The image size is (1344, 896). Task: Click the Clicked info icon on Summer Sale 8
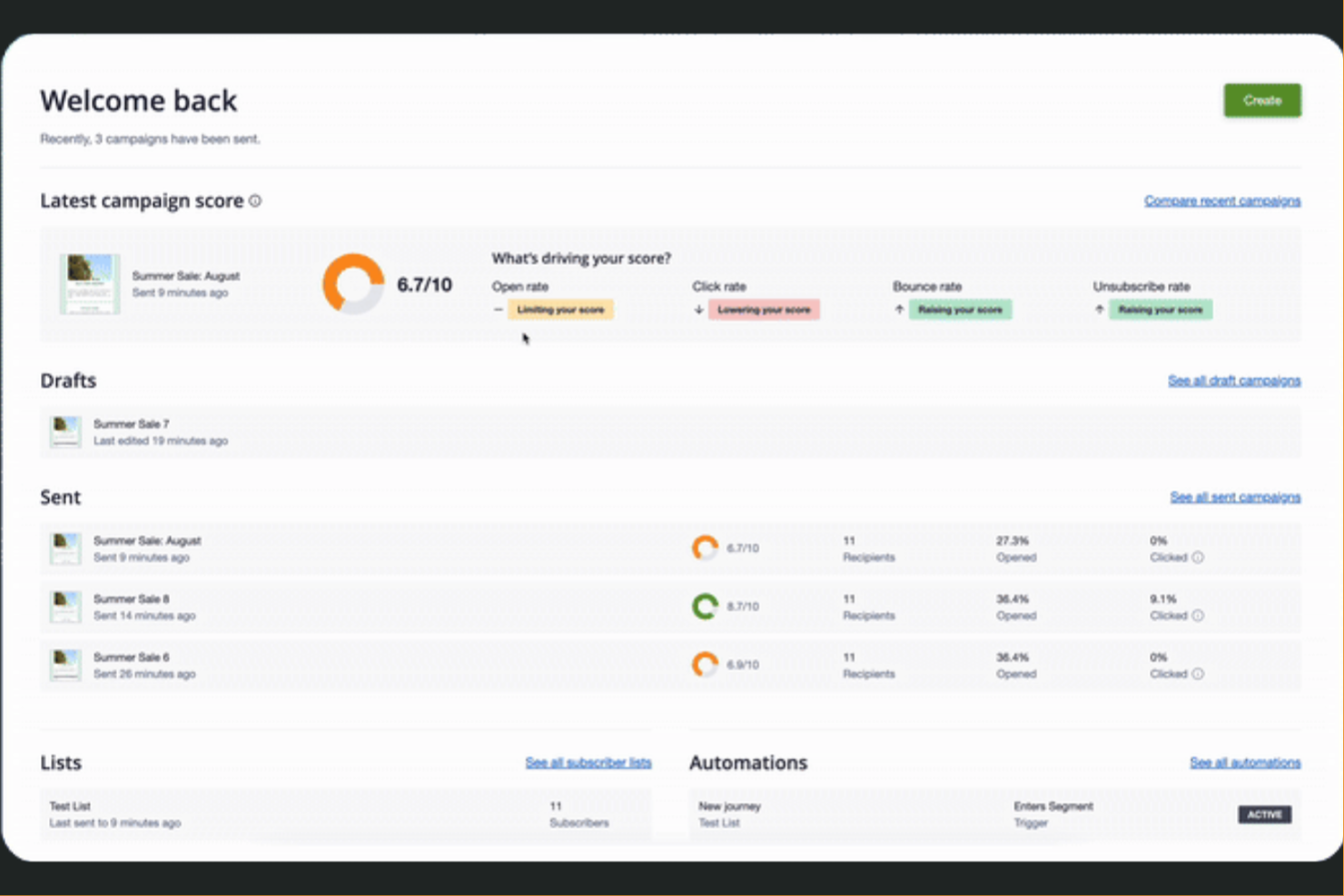1198,615
